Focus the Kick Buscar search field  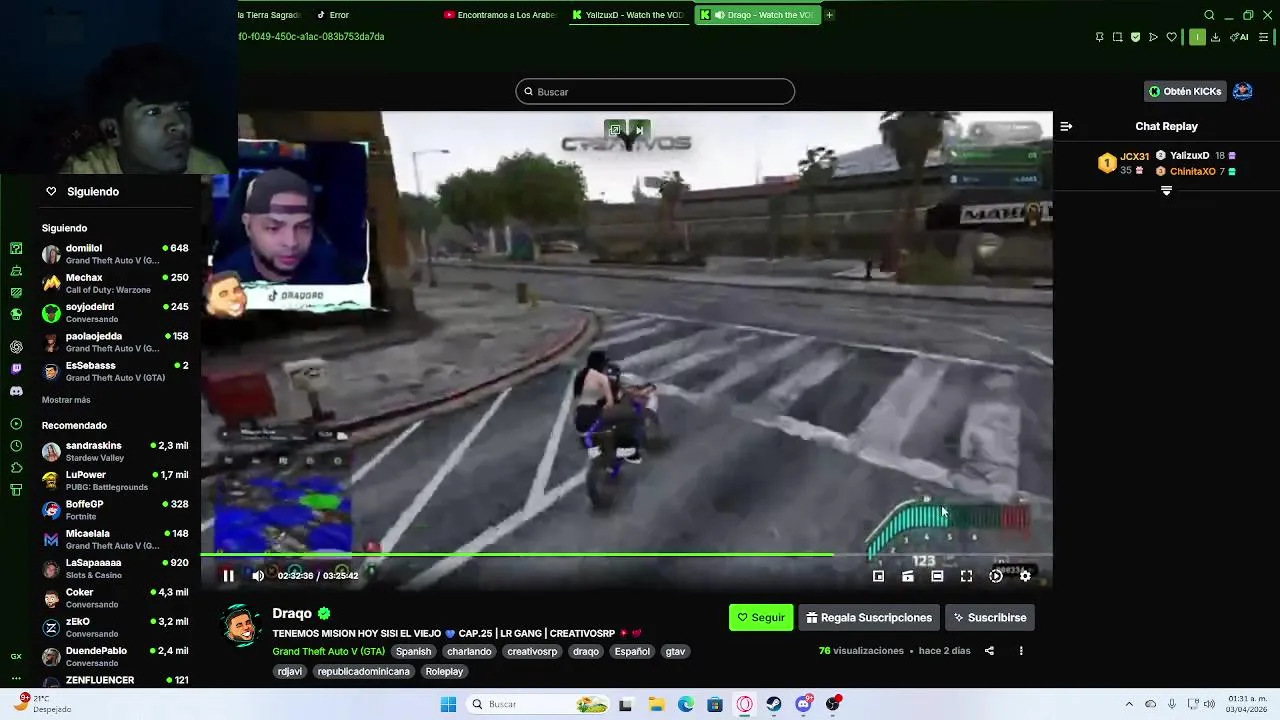point(655,92)
